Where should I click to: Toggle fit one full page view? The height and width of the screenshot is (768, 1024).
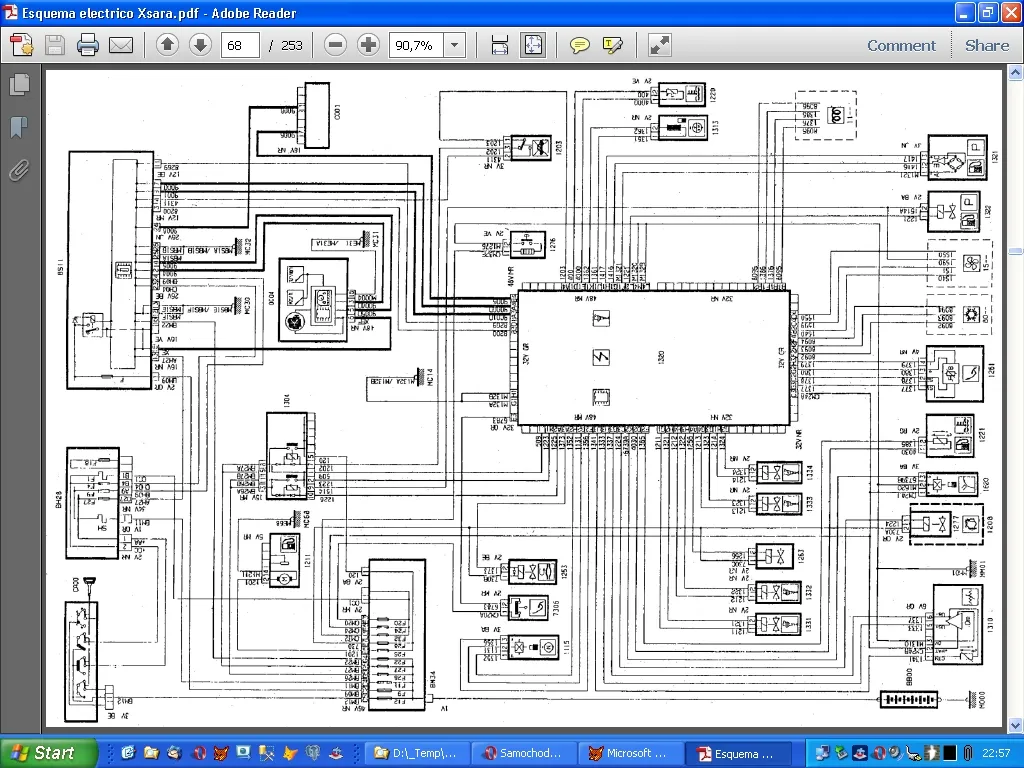[532, 45]
